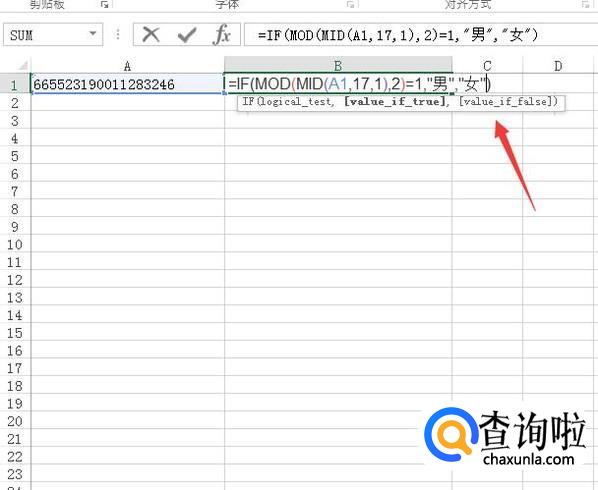Open clipboard group dialog launcher

point(104,5)
